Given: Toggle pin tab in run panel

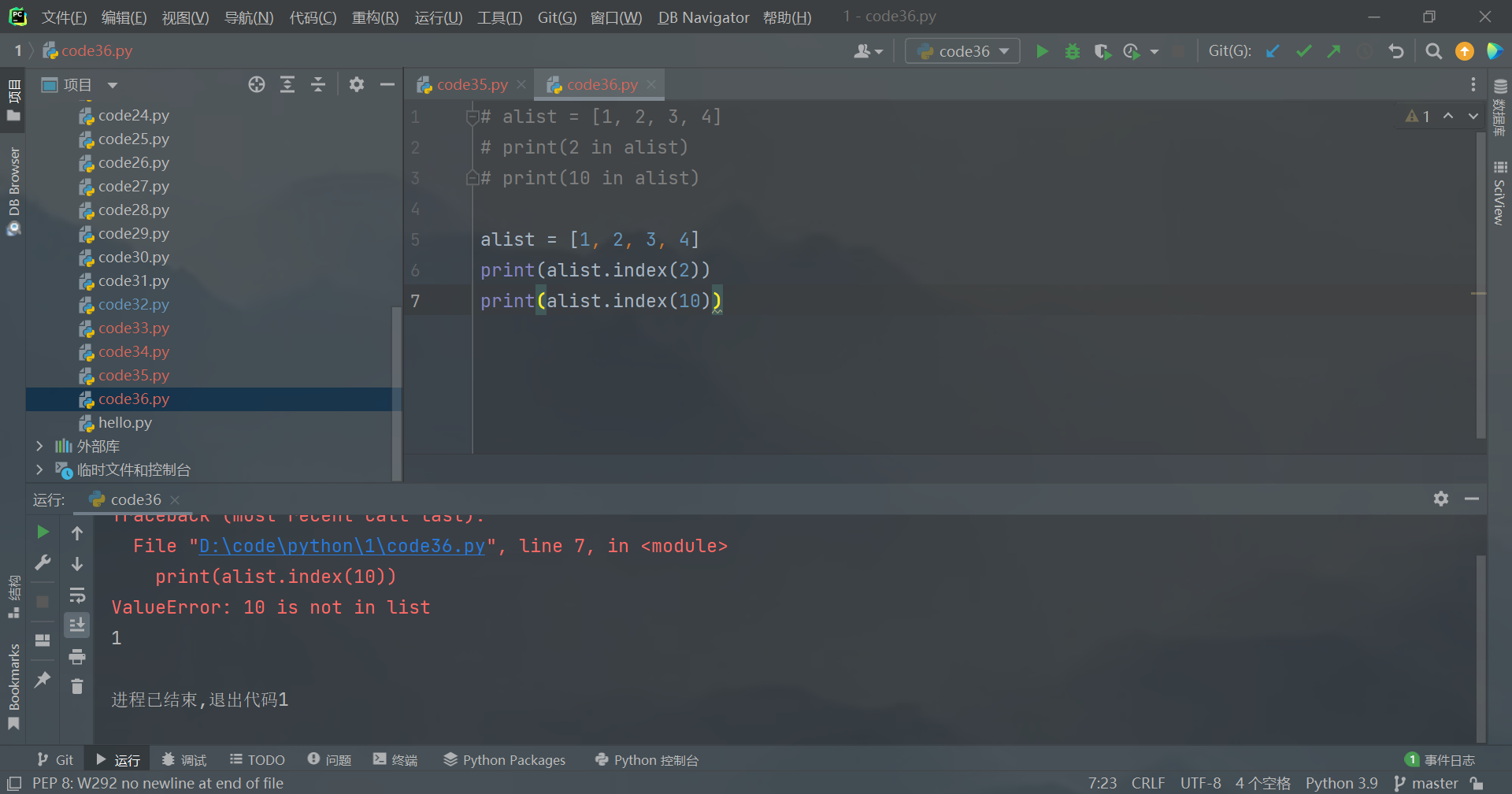Looking at the screenshot, I should pyautogui.click(x=43, y=679).
